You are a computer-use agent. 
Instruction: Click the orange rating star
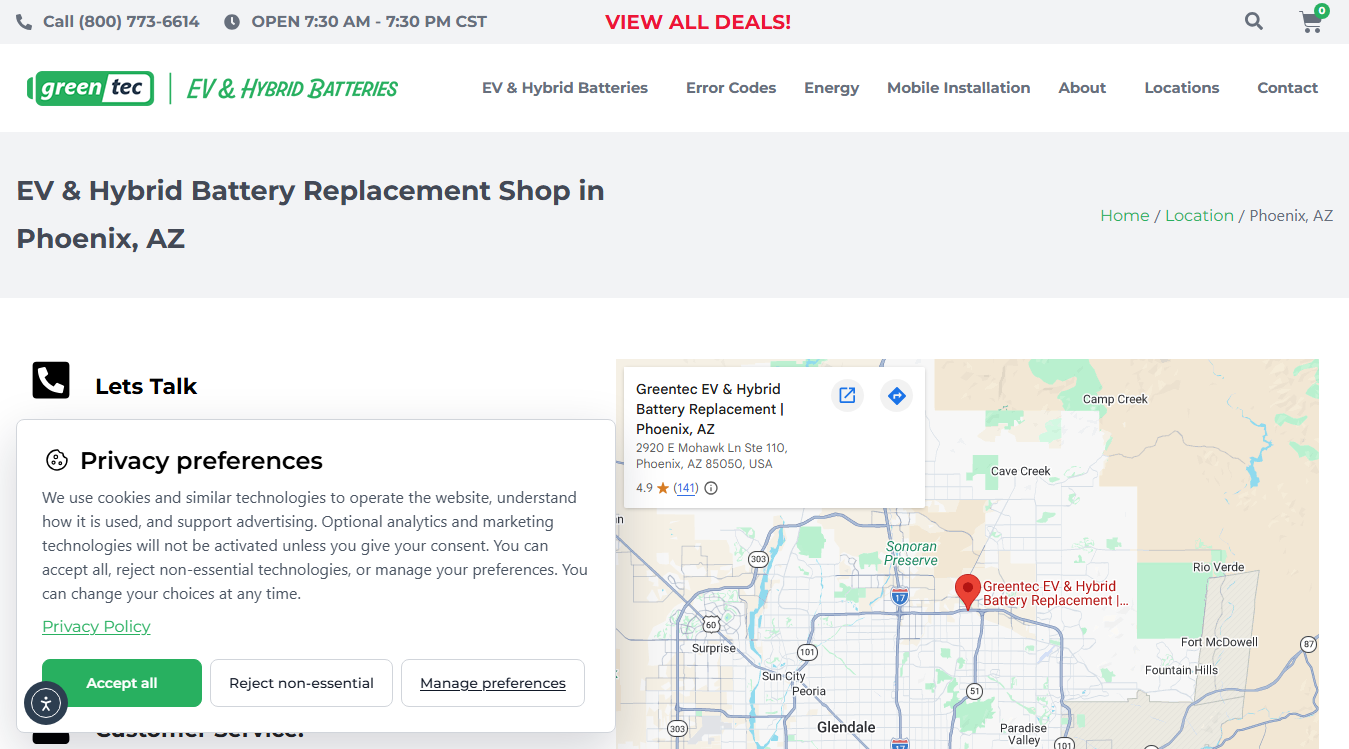click(663, 488)
